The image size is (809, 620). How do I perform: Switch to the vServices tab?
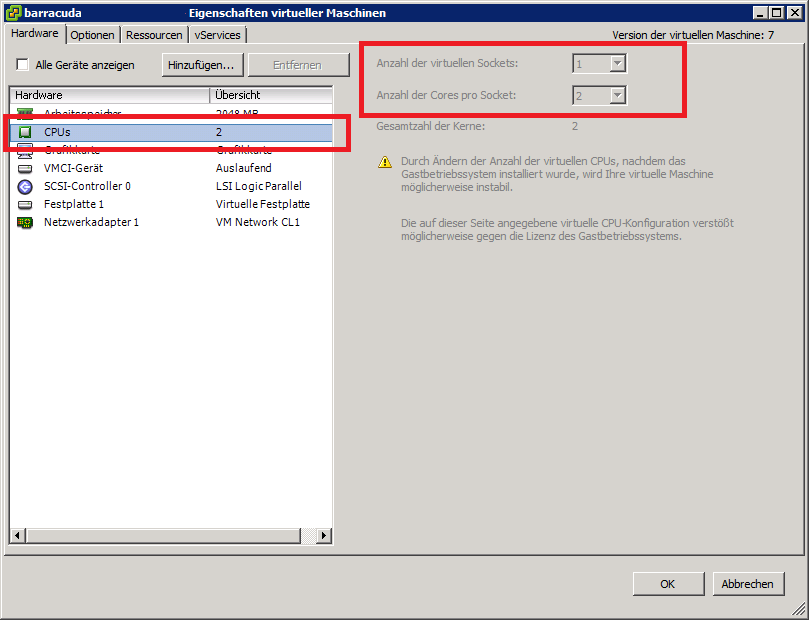217,35
